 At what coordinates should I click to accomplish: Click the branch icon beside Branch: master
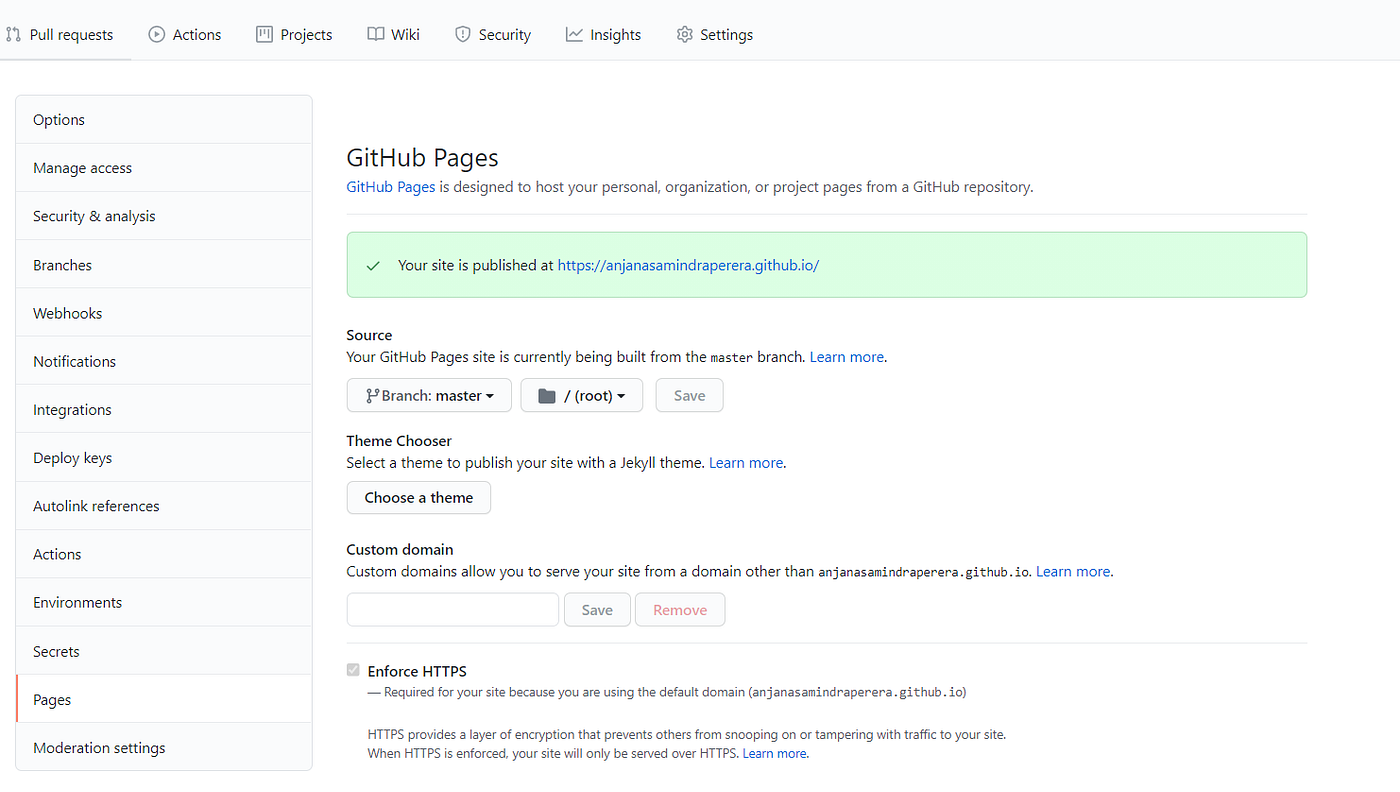pos(375,395)
